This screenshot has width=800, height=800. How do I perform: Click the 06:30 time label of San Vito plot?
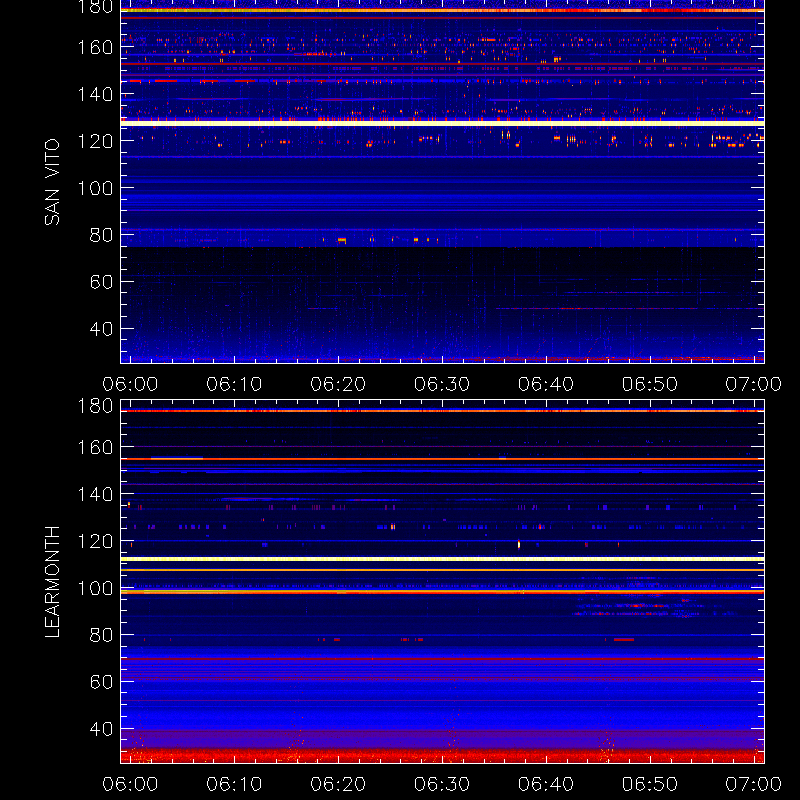[442, 384]
